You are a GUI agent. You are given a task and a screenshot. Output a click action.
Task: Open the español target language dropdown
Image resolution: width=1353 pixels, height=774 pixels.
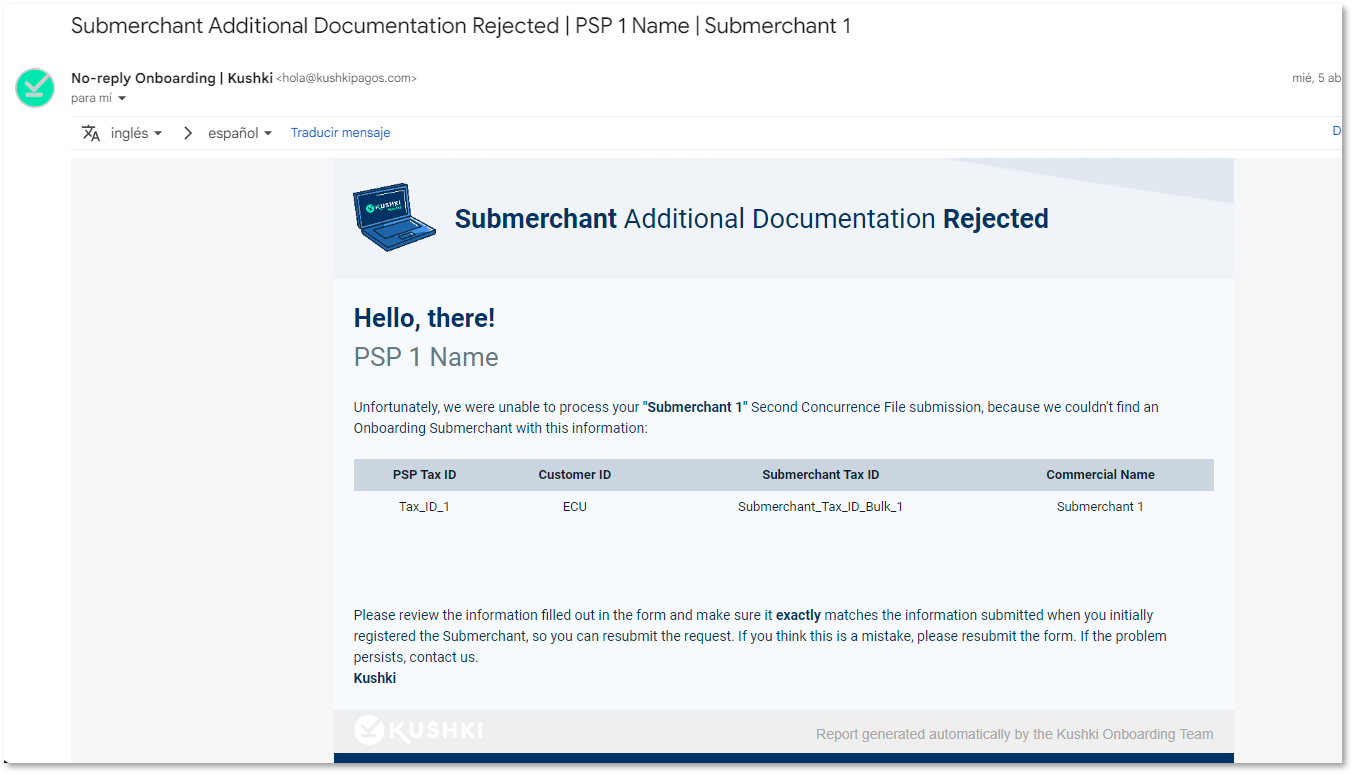pos(240,133)
